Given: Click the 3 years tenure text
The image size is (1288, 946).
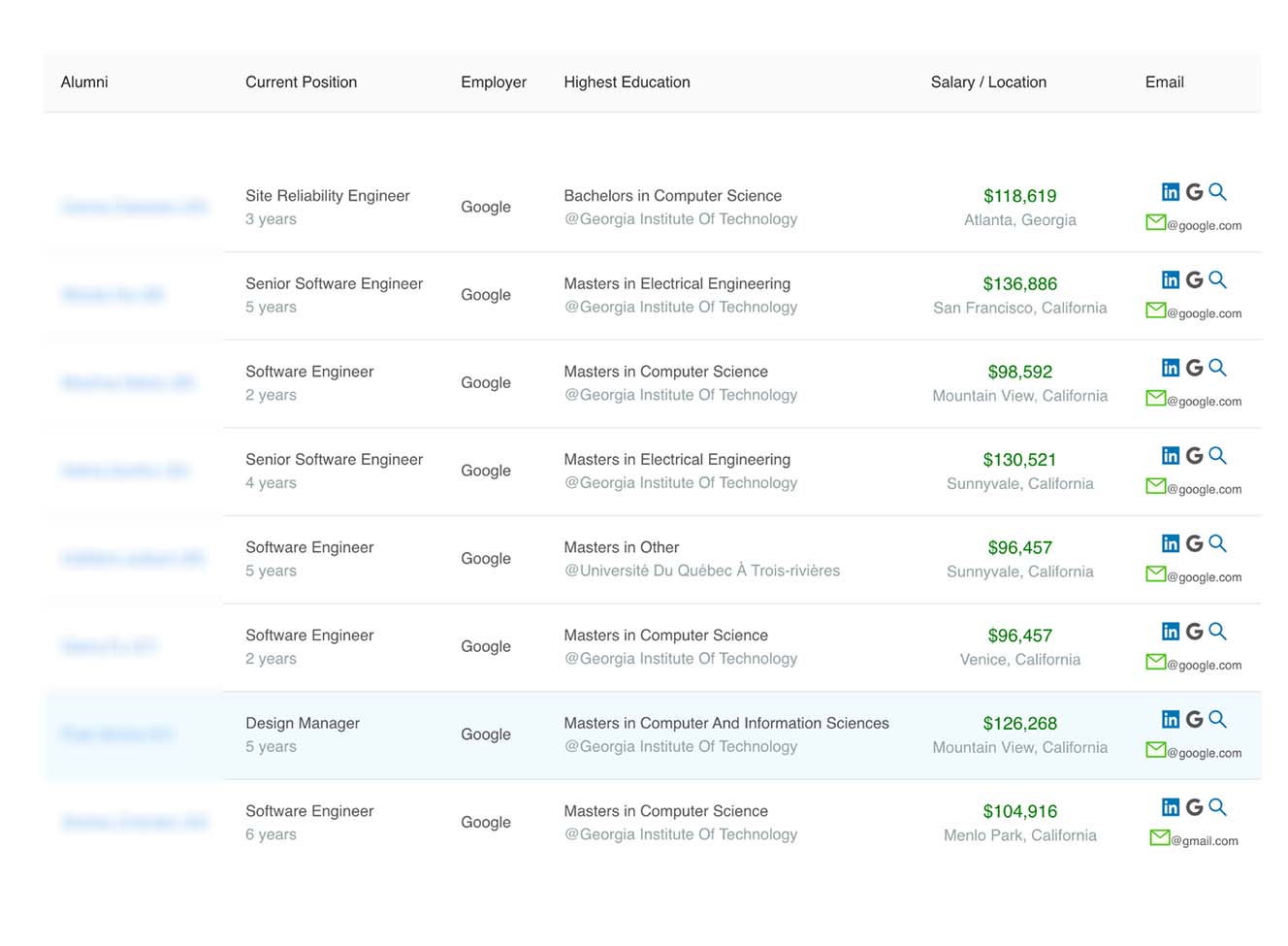Looking at the screenshot, I should tap(271, 219).
